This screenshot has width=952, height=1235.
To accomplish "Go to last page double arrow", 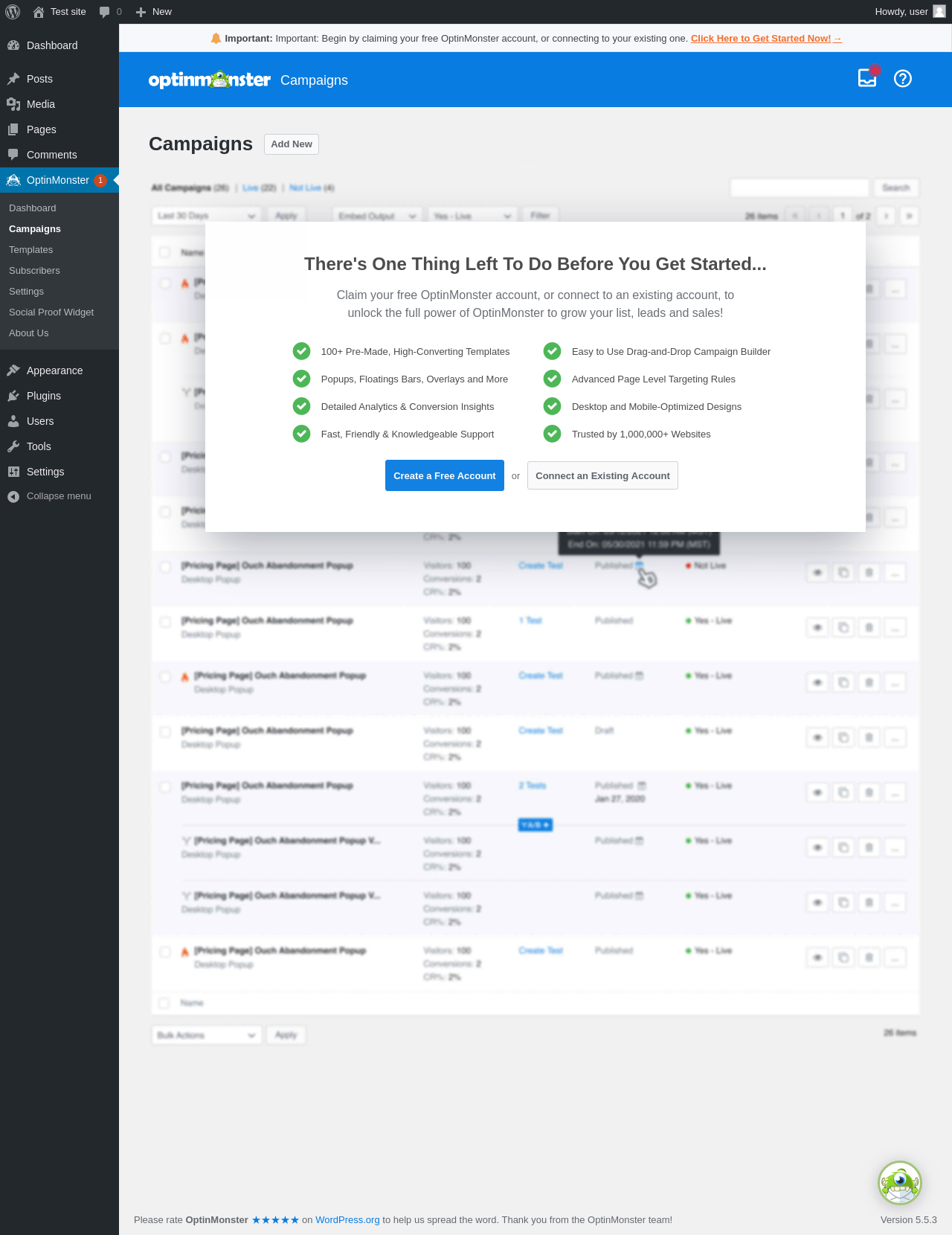I will (x=909, y=216).
